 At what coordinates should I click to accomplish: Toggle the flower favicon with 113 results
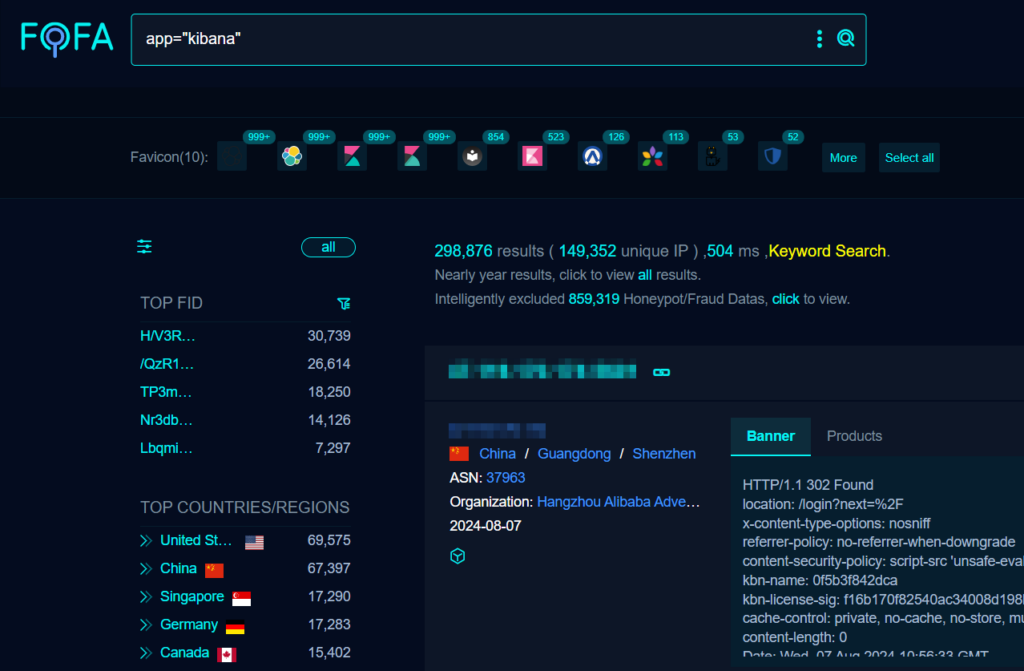(652, 156)
